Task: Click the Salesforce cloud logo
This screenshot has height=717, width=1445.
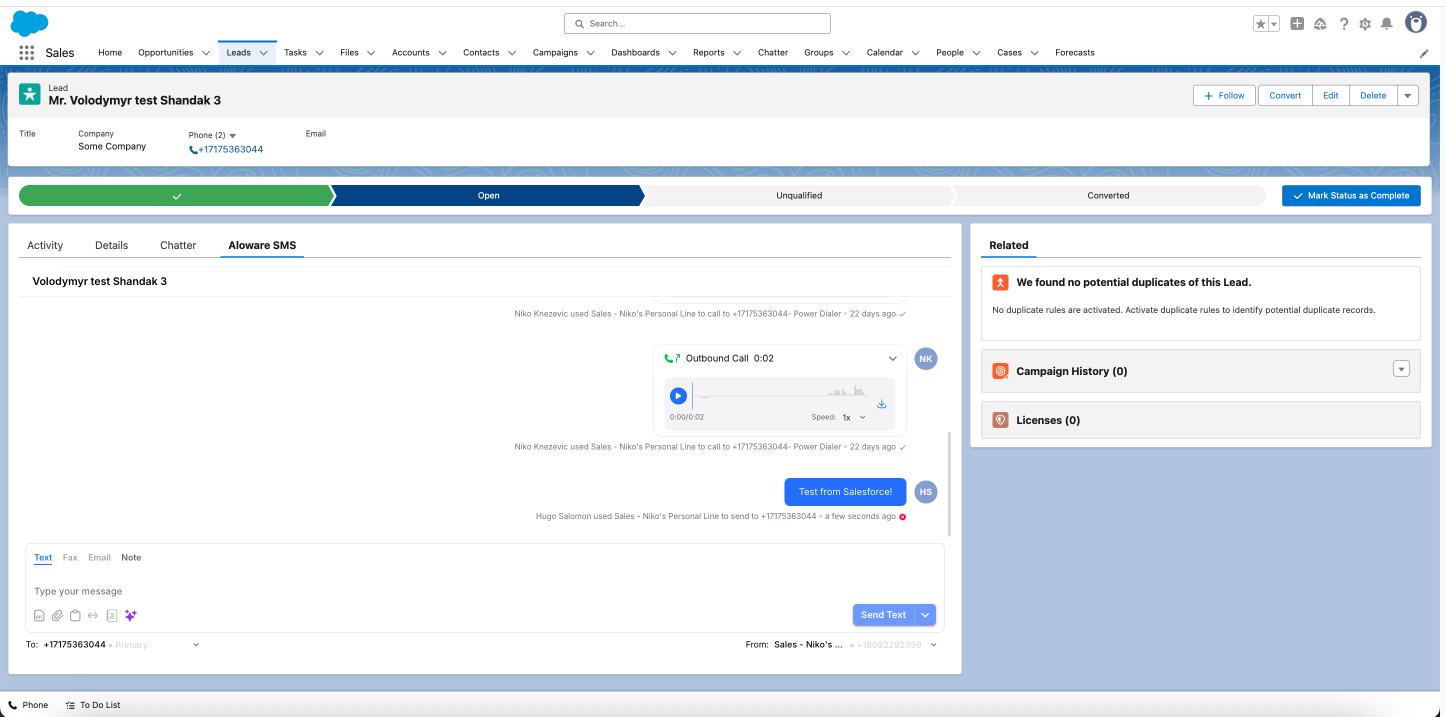Action: pyautogui.click(x=29, y=23)
